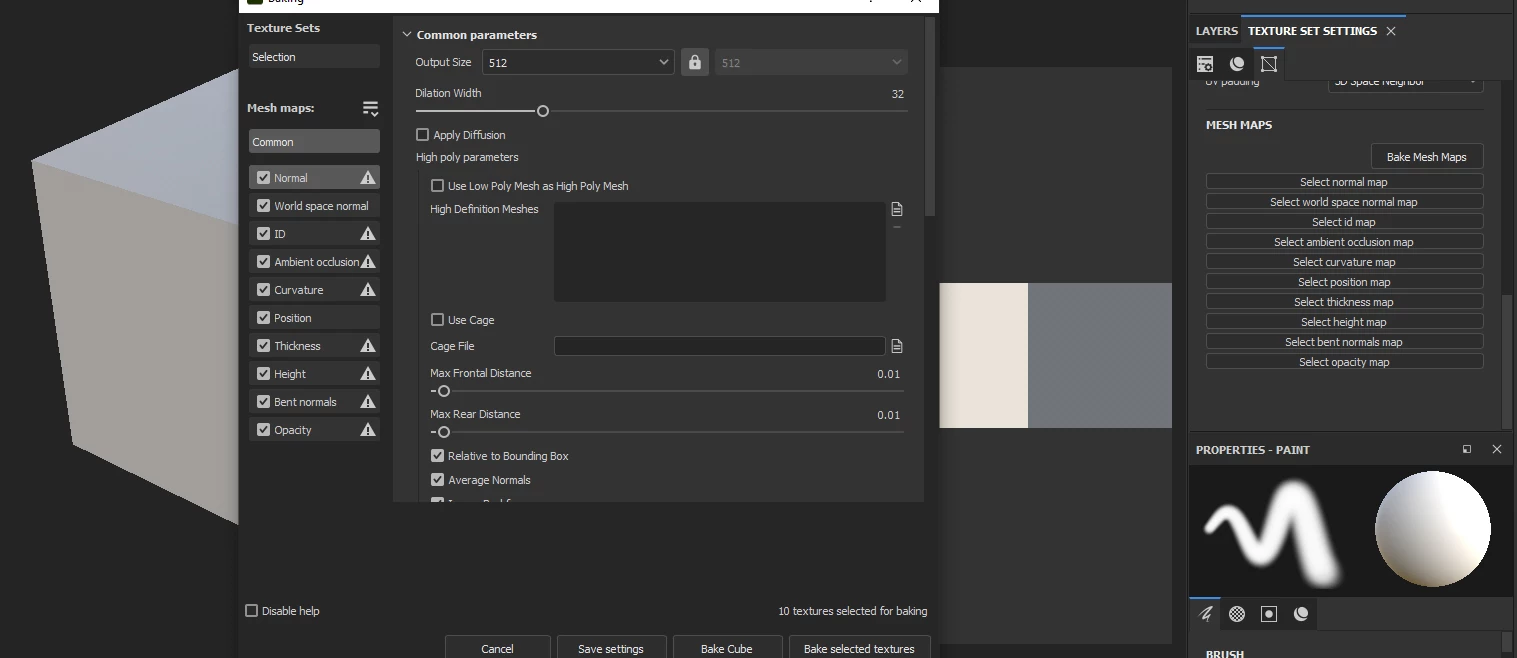The image size is (1517, 658).
Task: Click Select normal map
Action: pos(1344,182)
